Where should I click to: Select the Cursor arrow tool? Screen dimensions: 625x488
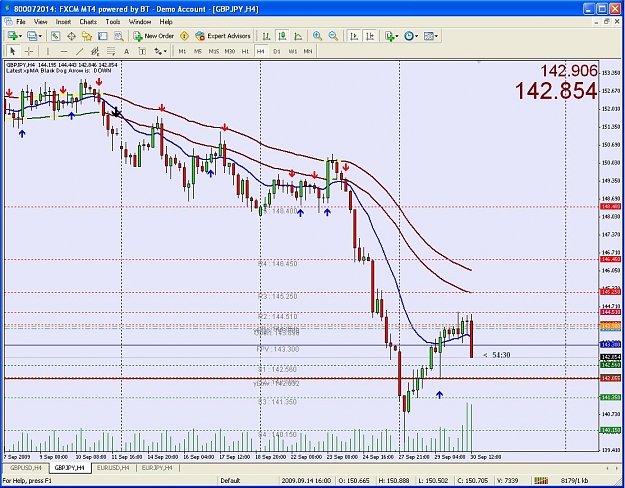click(12, 51)
